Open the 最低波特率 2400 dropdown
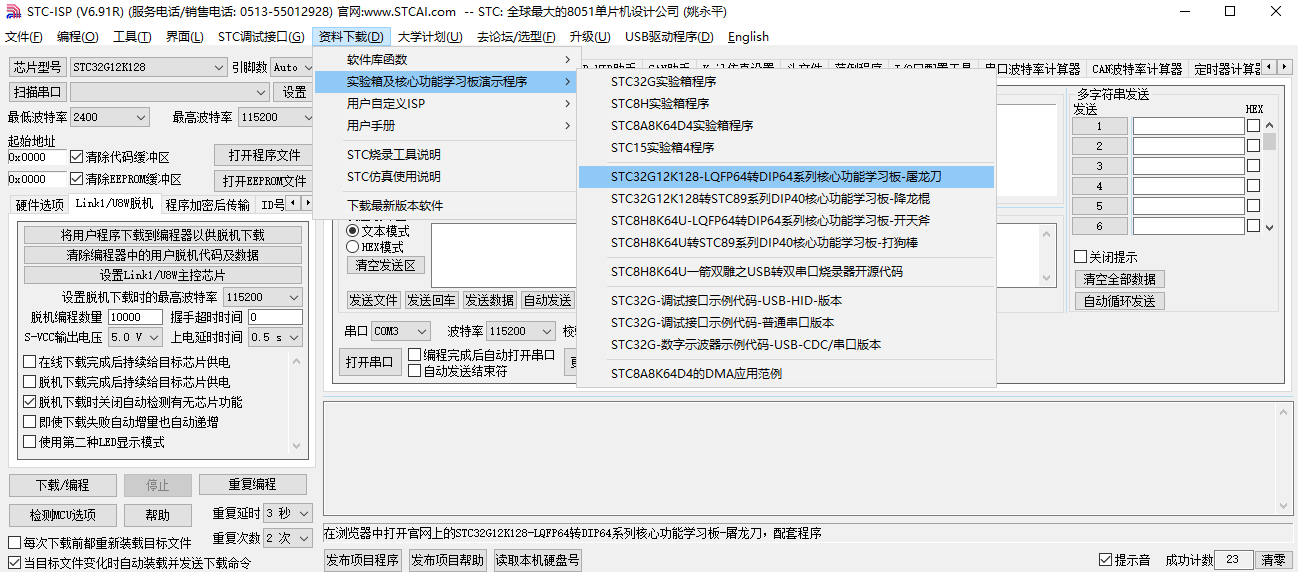The image size is (1298, 572). coord(109,117)
